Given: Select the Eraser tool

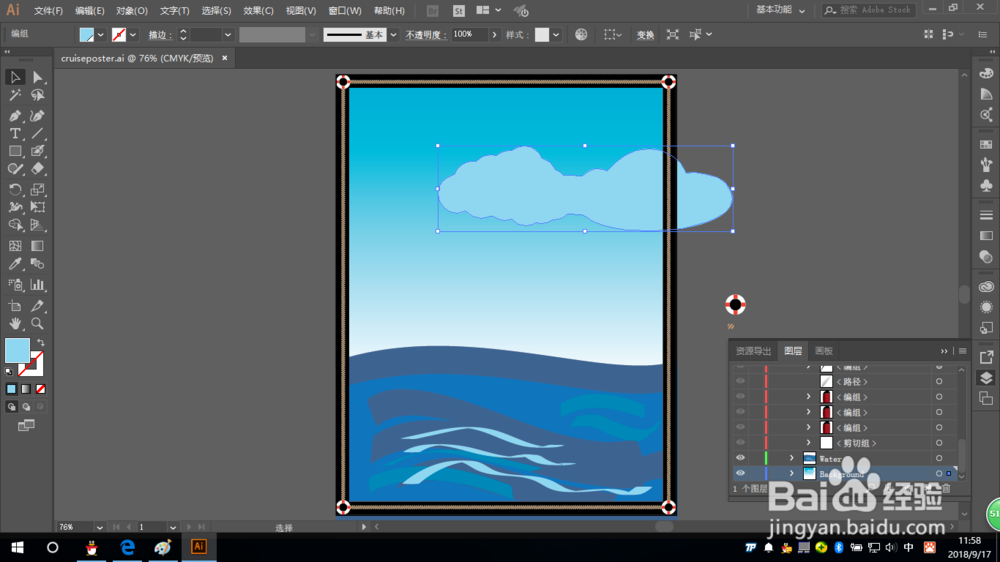Looking at the screenshot, I should tap(38, 169).
